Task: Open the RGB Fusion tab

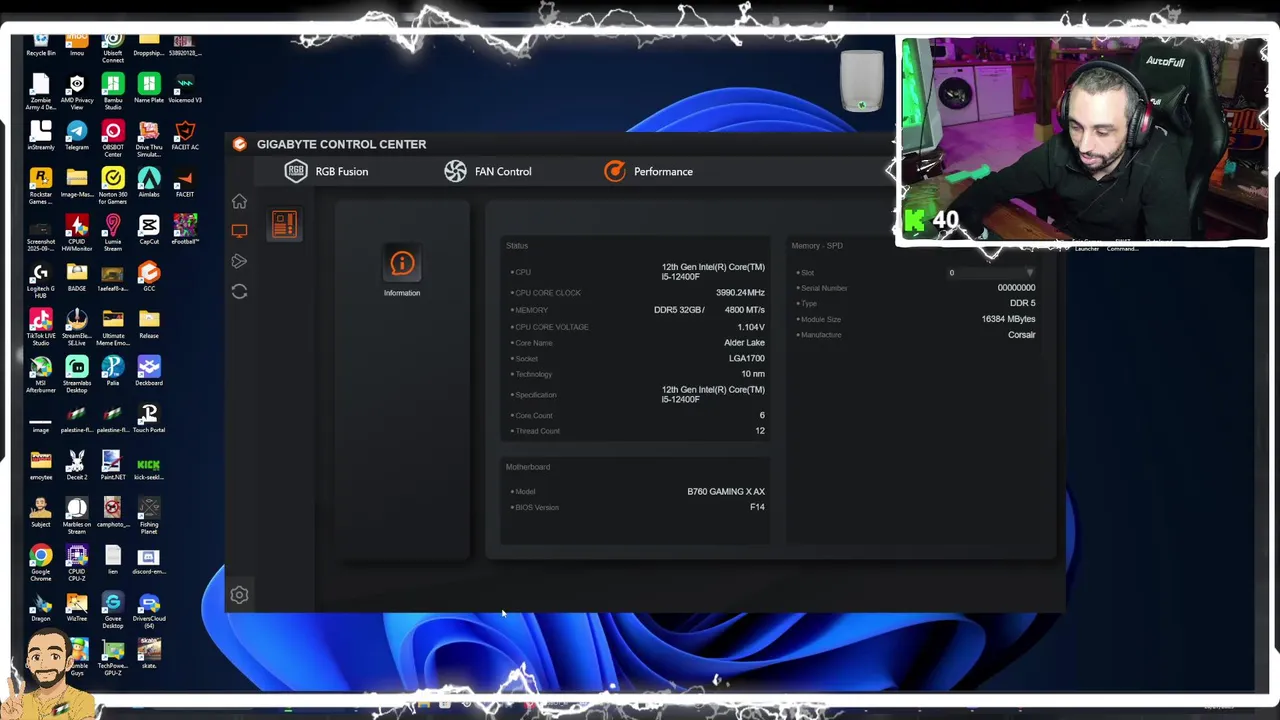Action: pyautogui.click(x=327, y=171)
